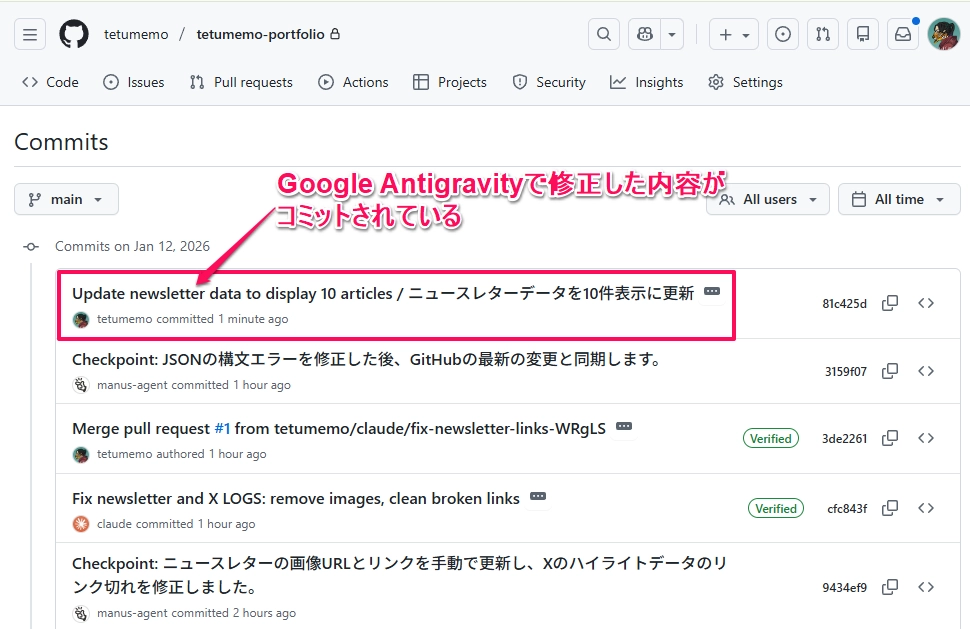This screenshot has width=970, height=629.
Task: Open the notifications inbox icon
Action: (x=903, y=34)
